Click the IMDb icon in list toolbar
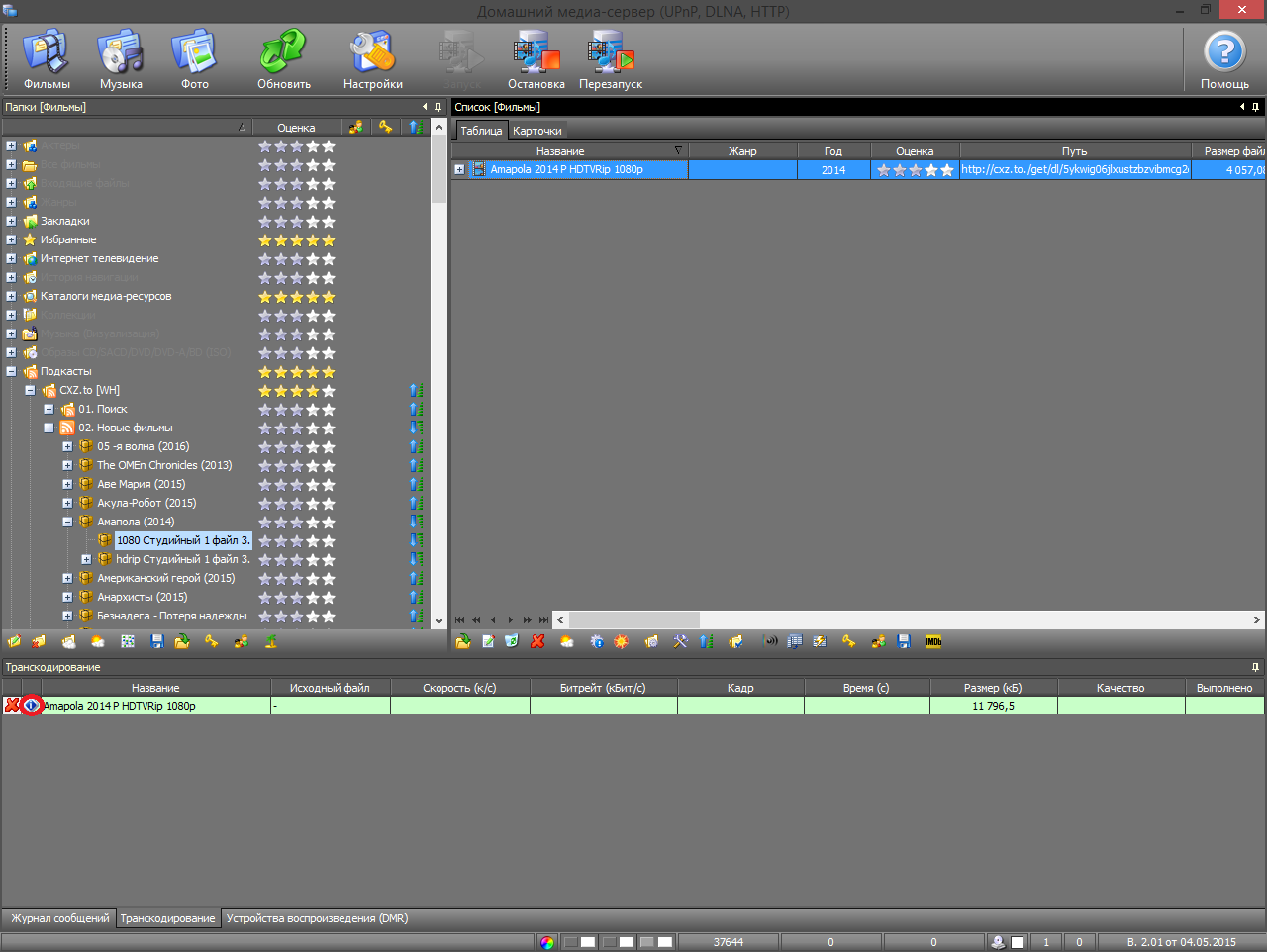The width and height of the screenshot is (1267, 952). pyautogui.click(x=932, y=642)
